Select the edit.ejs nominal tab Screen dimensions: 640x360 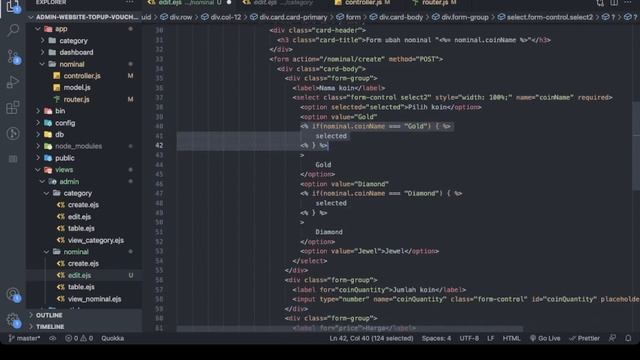(186, 2)
